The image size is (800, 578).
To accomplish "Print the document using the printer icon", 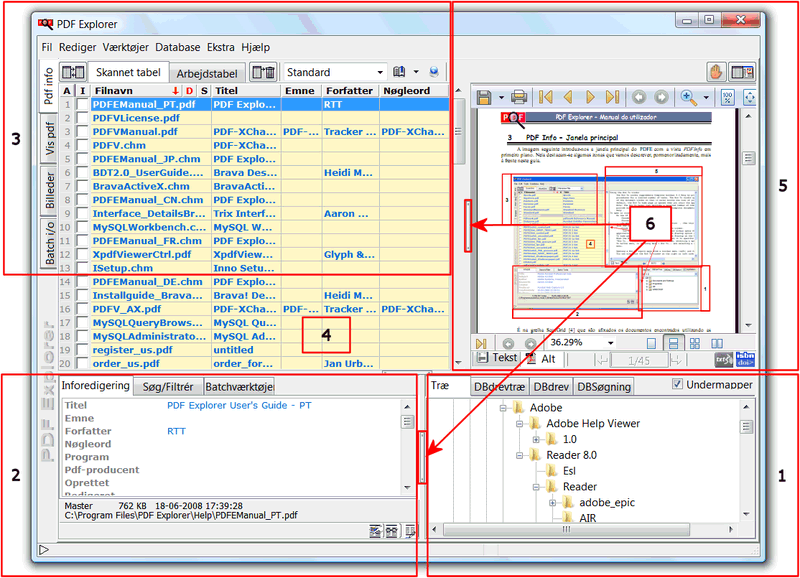I will [x=519, y=97].
